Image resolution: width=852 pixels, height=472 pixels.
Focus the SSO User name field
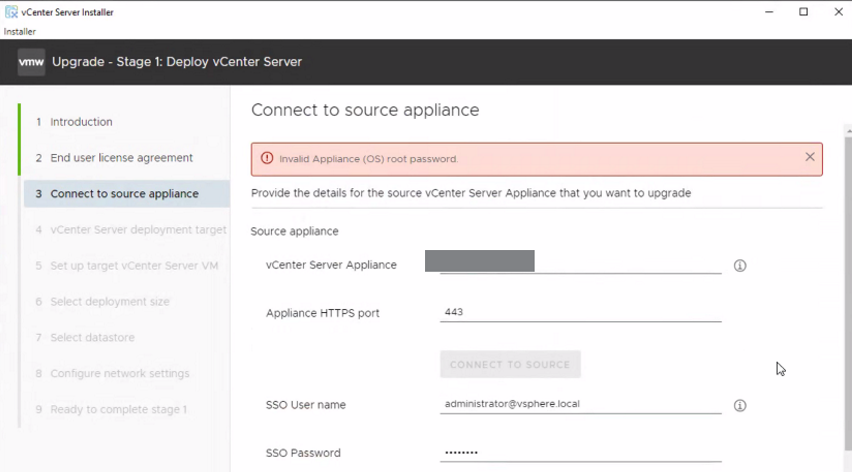pos(580,404)
